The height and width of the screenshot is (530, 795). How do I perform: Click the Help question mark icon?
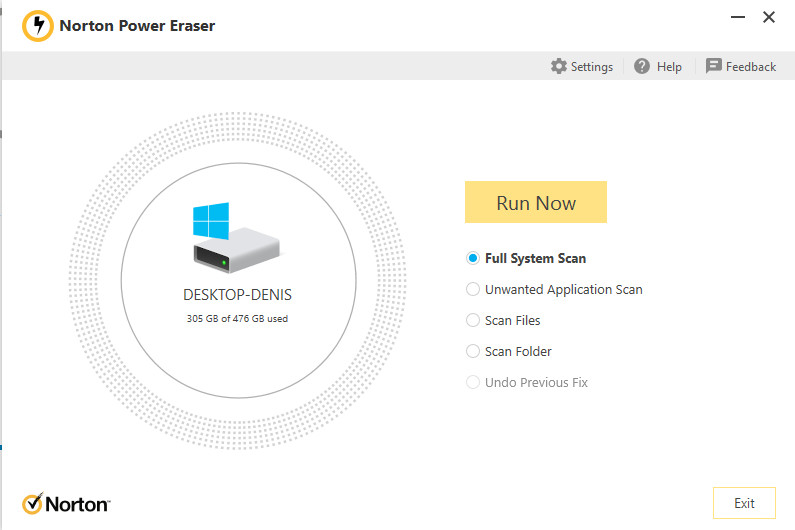pos(642,66)
